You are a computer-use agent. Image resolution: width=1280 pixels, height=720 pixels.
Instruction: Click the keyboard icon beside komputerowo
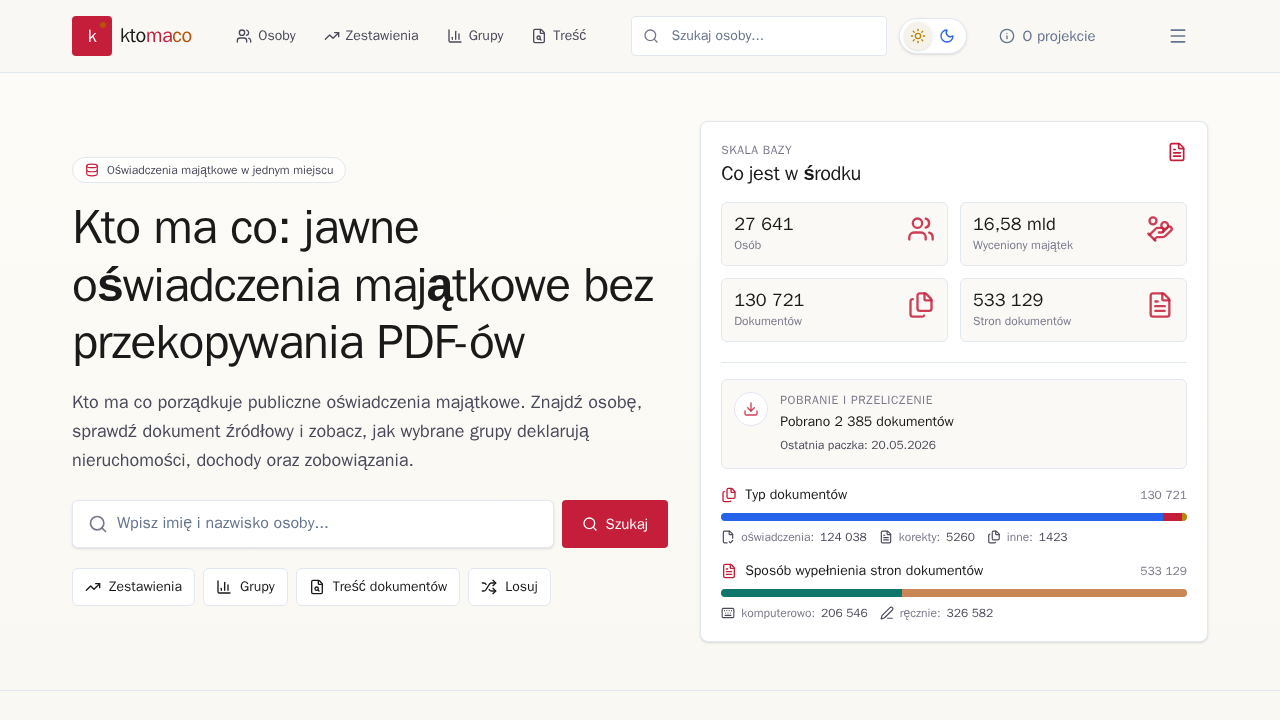point(728,613)
